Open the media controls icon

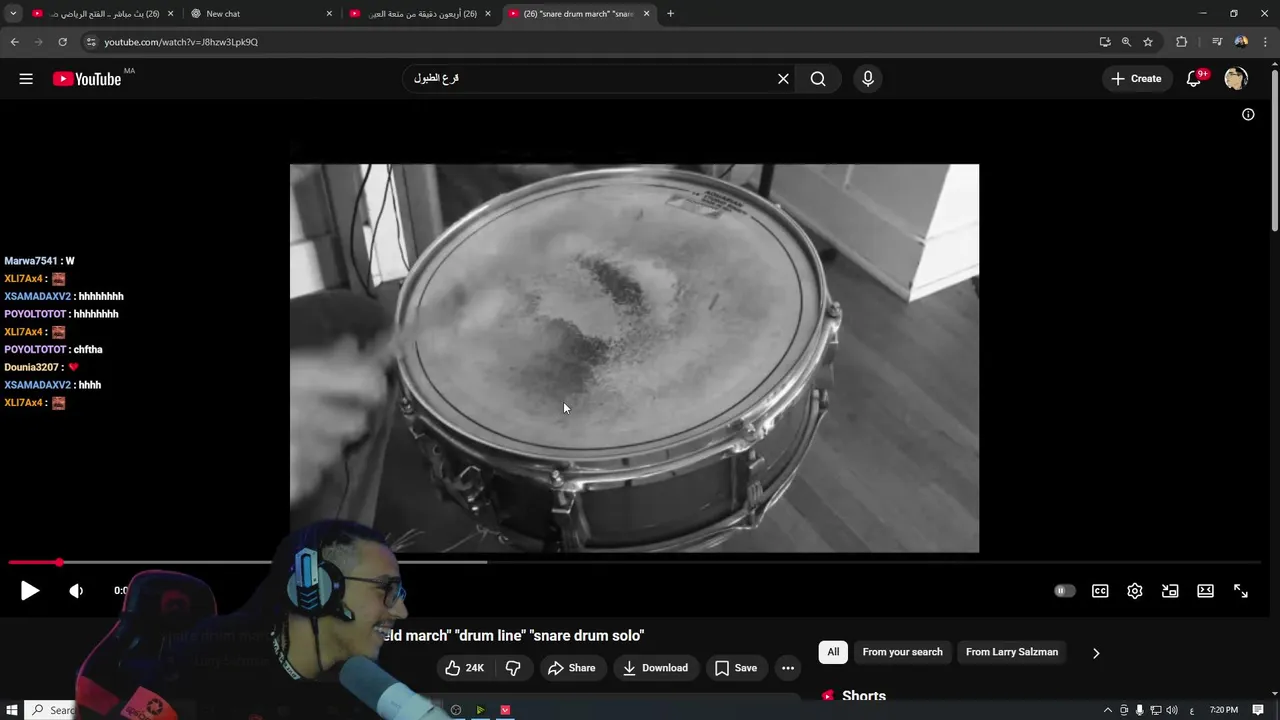pos(1217,42)
